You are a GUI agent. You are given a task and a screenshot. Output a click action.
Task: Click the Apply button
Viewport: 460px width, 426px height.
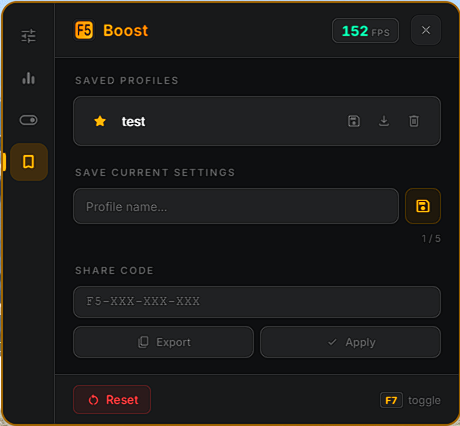pyautogui.click(x=350, y=342)
